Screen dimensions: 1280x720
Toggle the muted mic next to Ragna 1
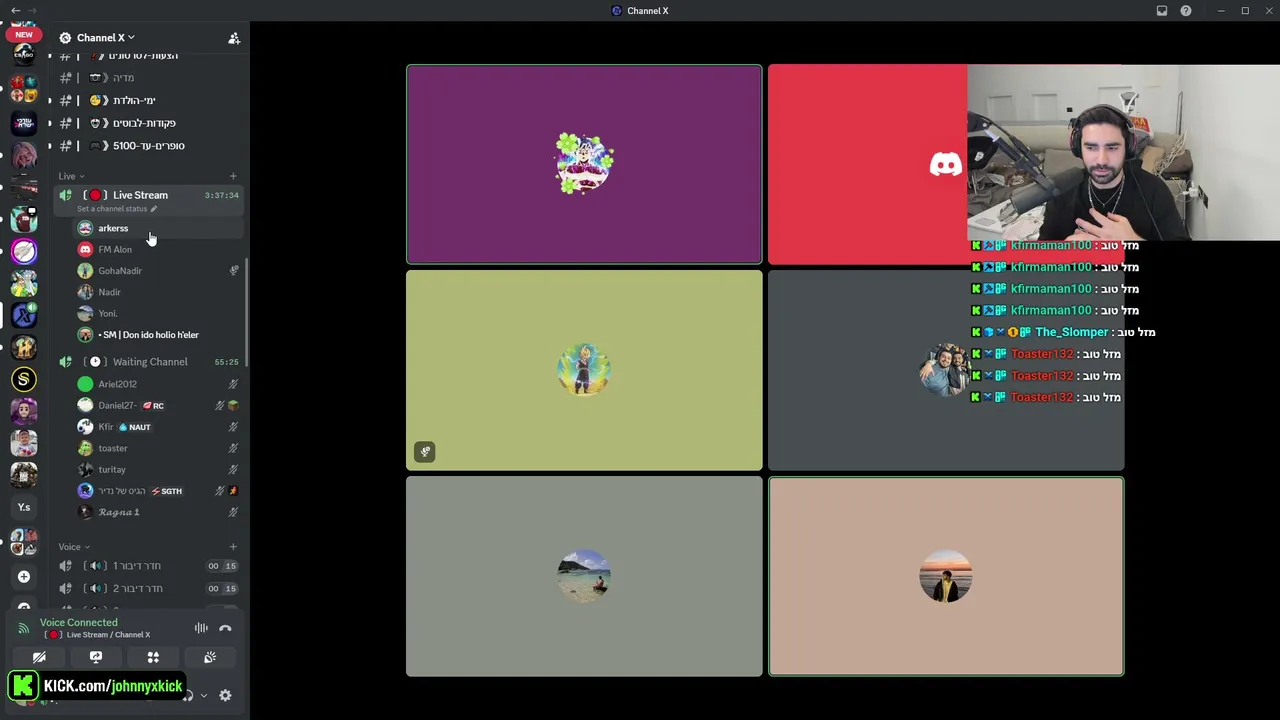[x=233, y=512]
